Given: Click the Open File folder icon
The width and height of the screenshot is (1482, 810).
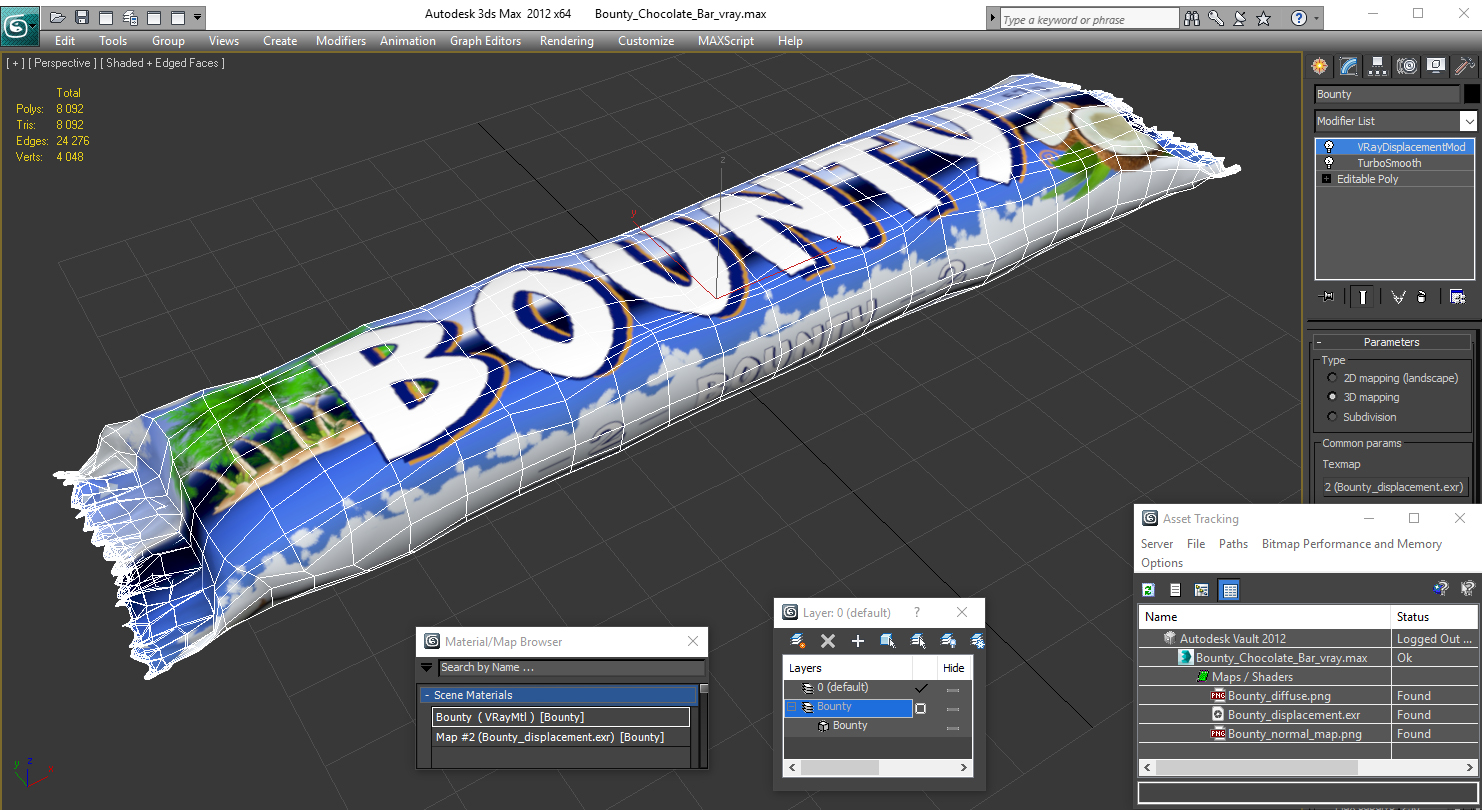Looking at the screenshot, I should [58, 17].
